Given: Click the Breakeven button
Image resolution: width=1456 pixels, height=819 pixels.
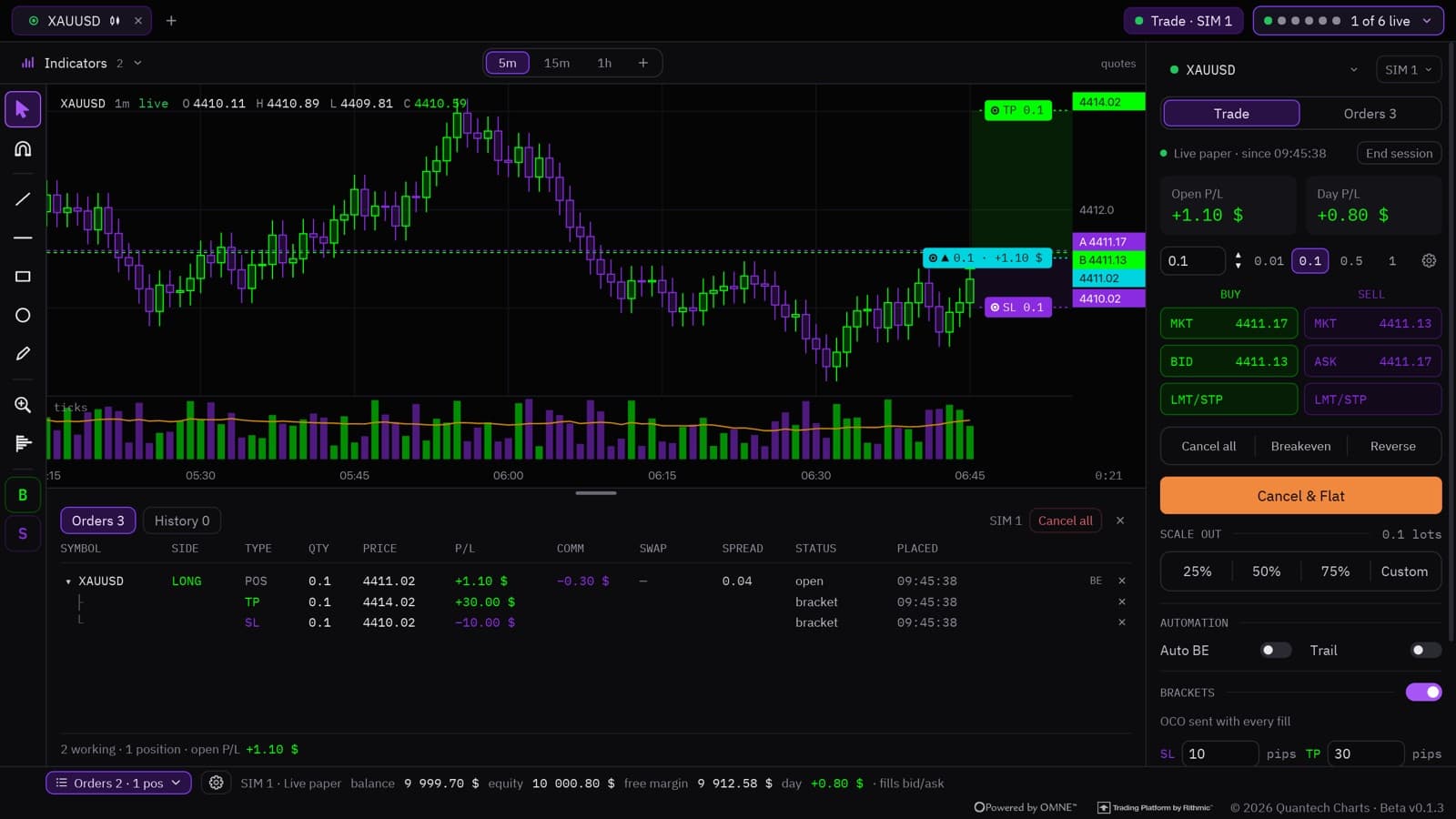Looking at the screenshot, I should [x=1300, y=446].
